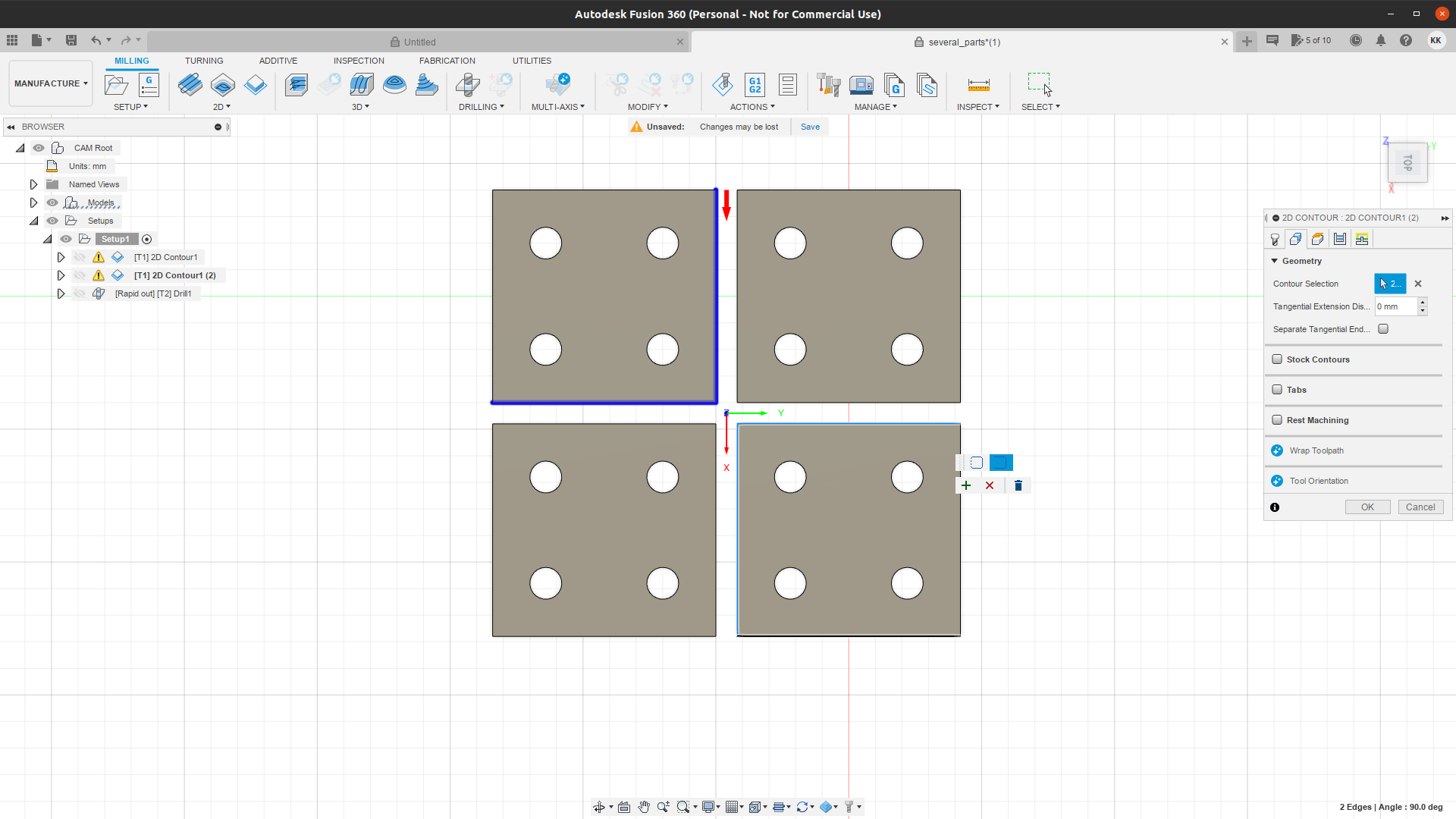This screenshot has height=819, width=1456.
Task: Click the OK button in 2D Contour dialog
Action: [1367, 507]
